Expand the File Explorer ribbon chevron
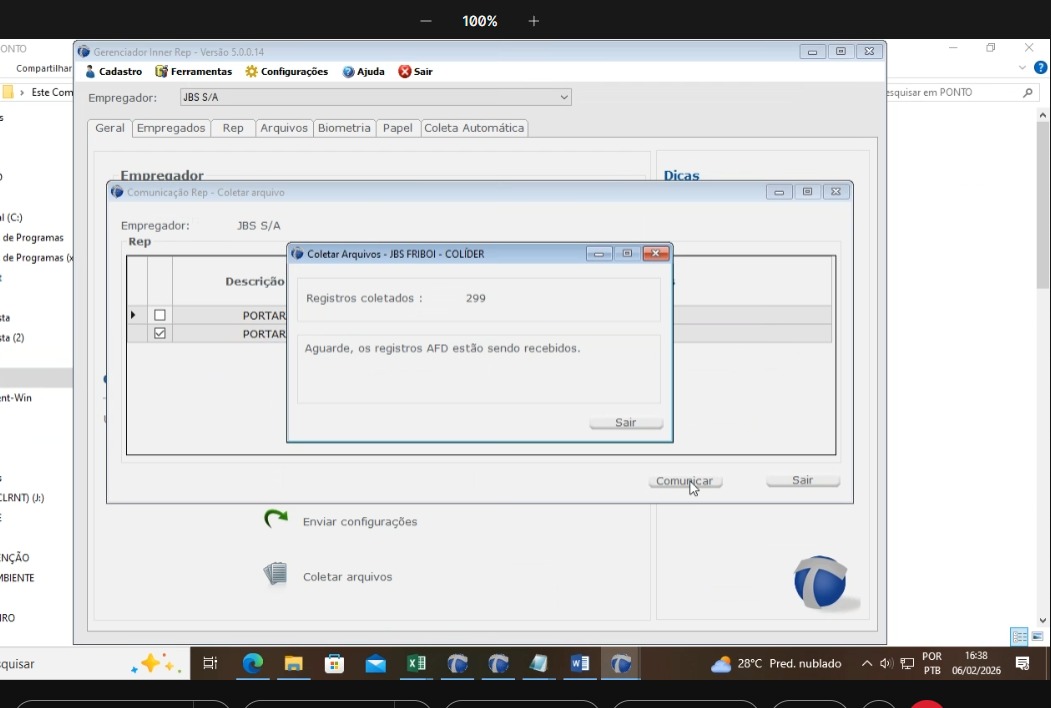The width and height of the screenshot is (1051, 708). click(1022, 68)
